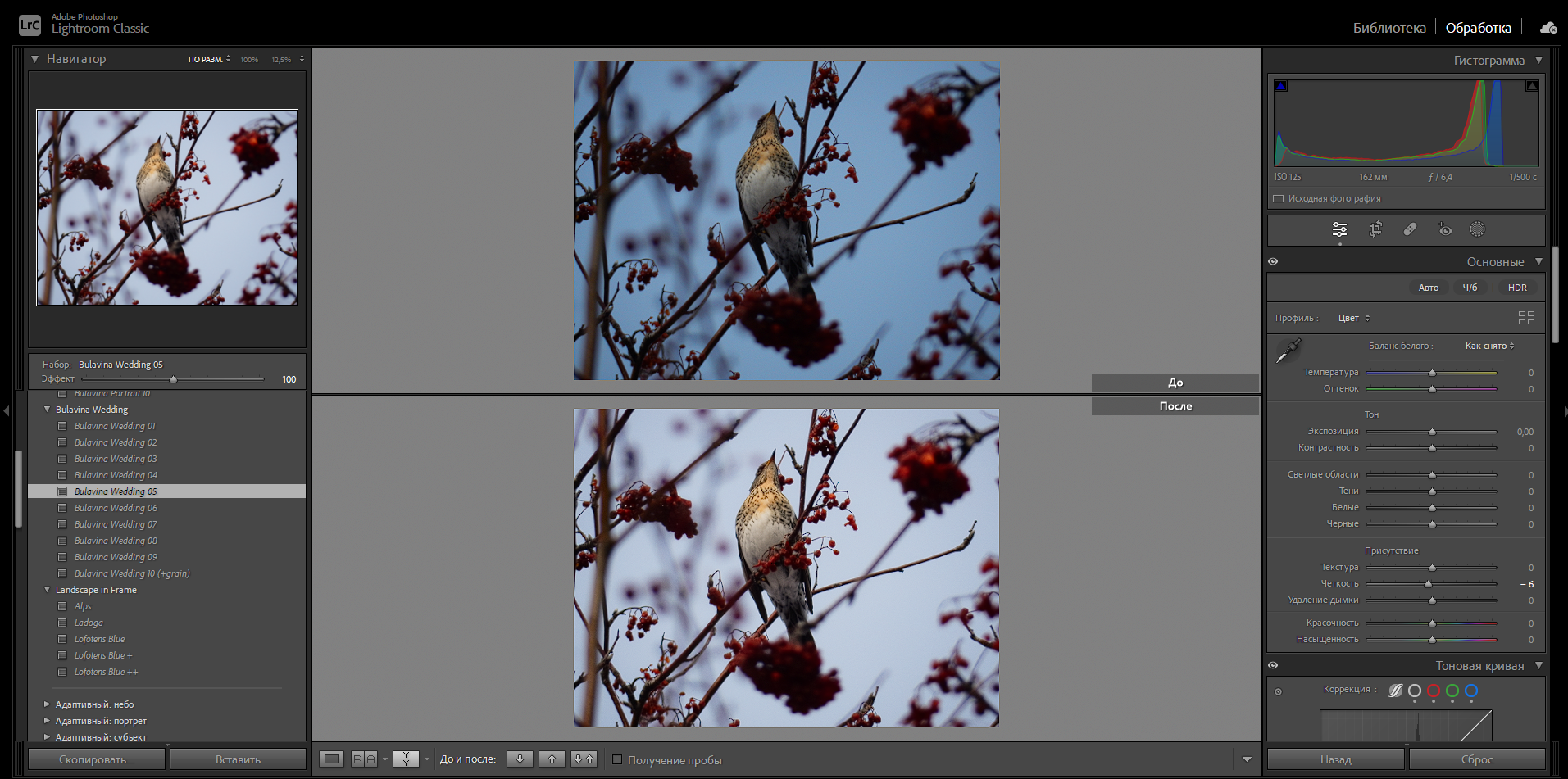Open the Как снято white balance dropdown
The width and height of the screenshot is (1568, 779).
point(1489,346)
